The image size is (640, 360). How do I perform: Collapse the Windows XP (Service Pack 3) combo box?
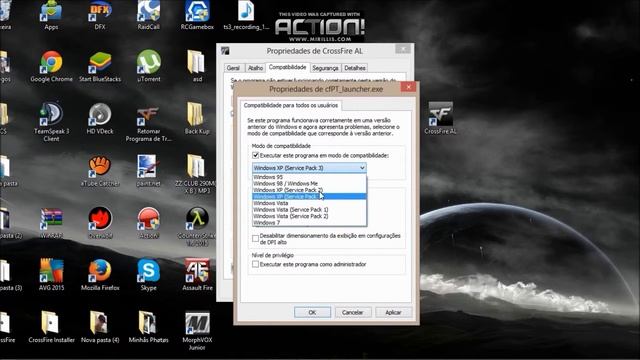click(309, 168)
